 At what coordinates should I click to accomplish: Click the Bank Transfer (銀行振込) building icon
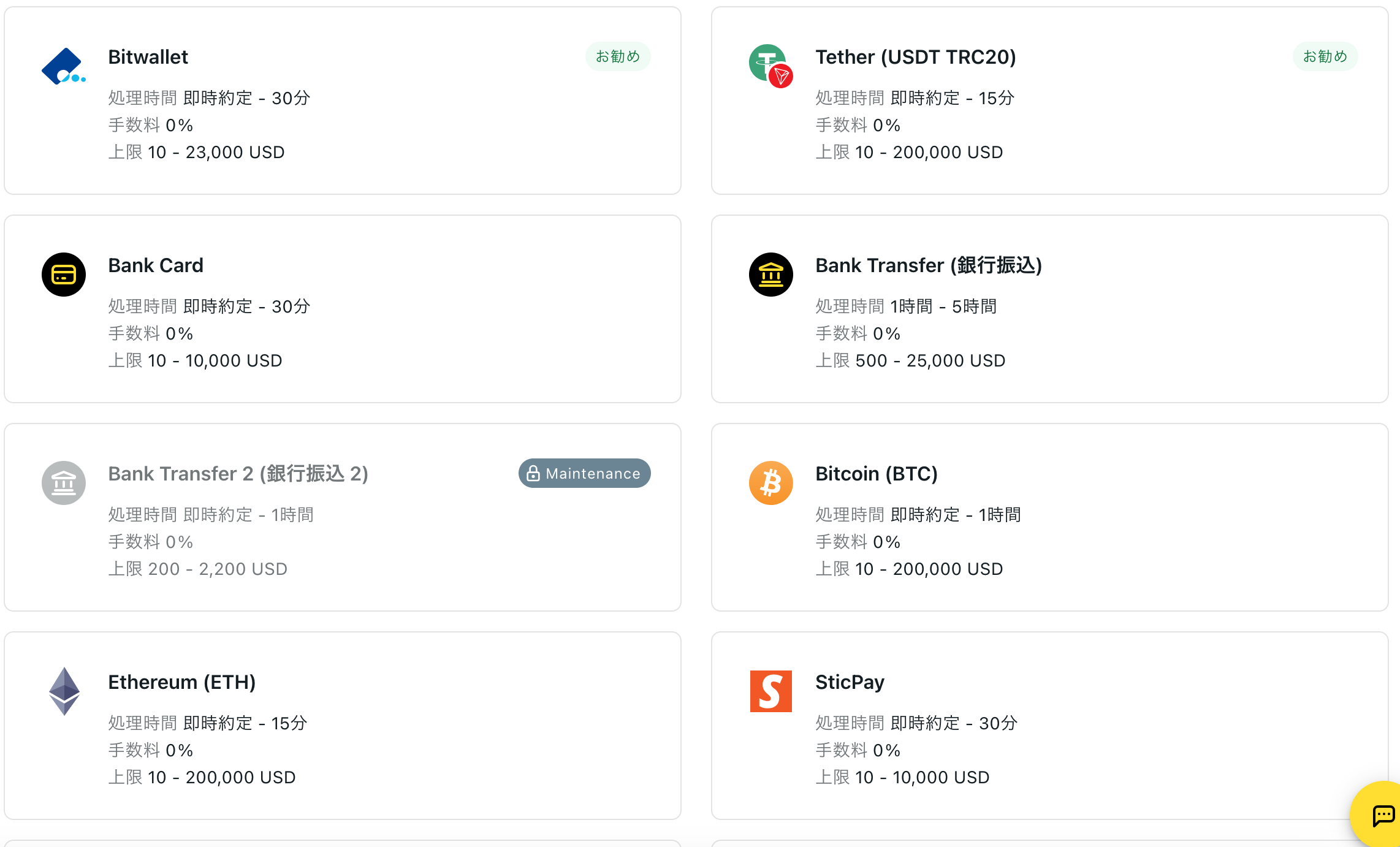click(x=771, y=275)
